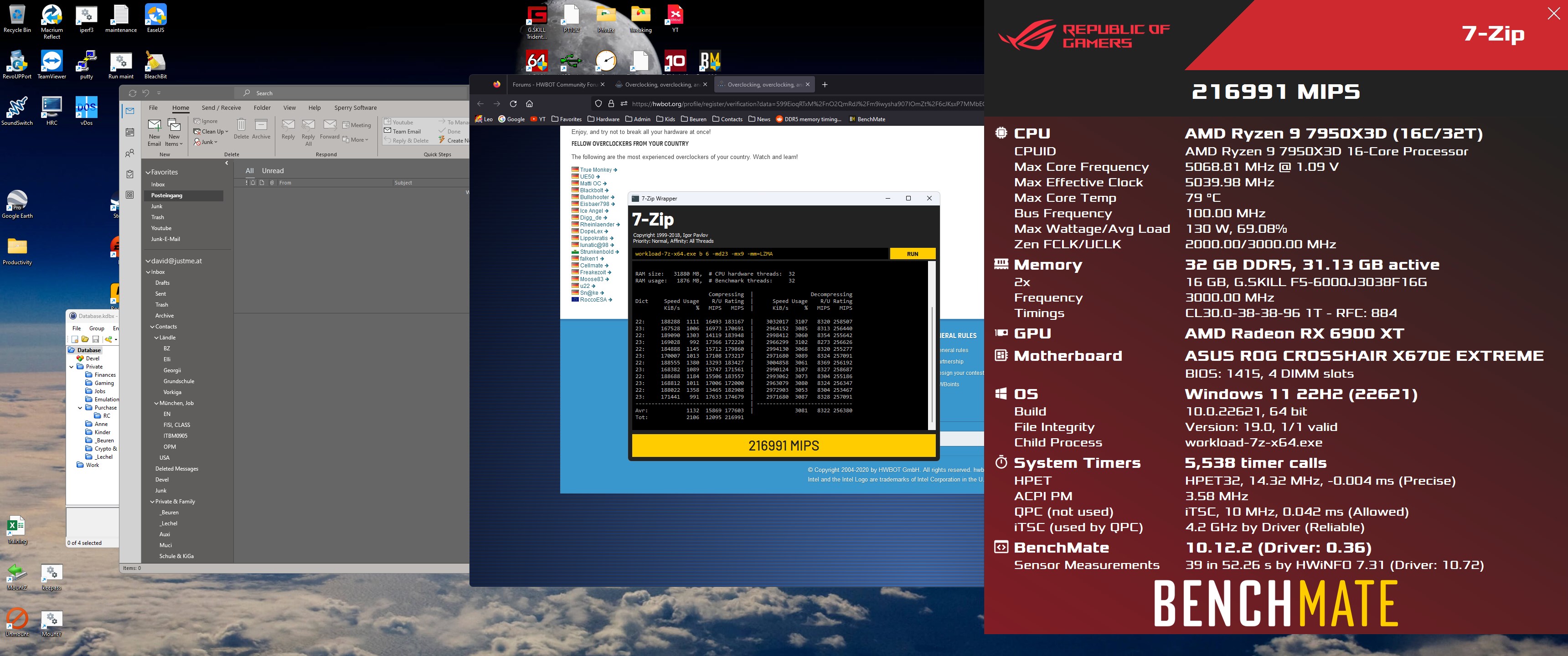The width and height of the screenshot is (1568, 656).
Task: Open Outlook Mail view in sidebar
Action: pyautogui.click(x=129, y=111)
